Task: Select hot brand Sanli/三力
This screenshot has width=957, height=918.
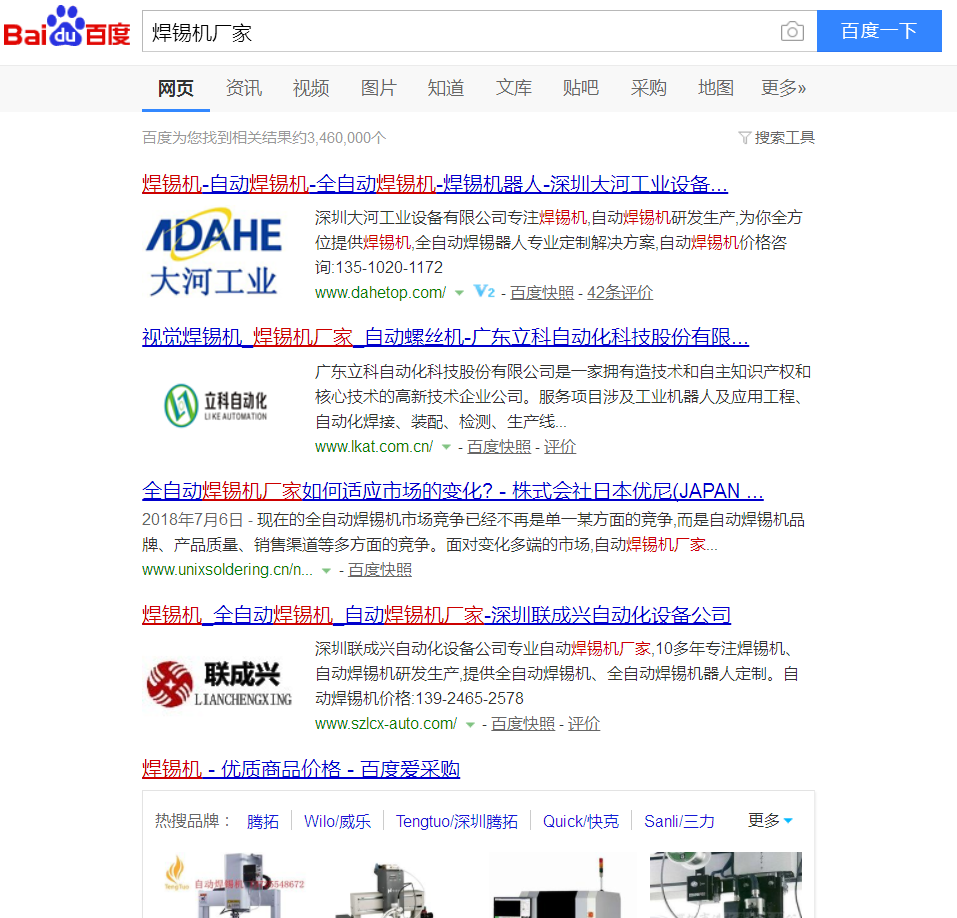Action: pyautogui.click(x=679, y=822)
